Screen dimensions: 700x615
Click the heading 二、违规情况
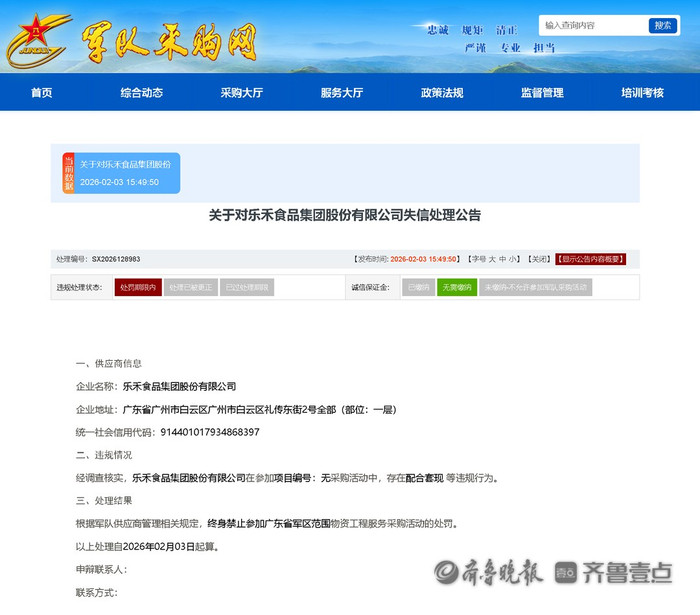[104, 455]
